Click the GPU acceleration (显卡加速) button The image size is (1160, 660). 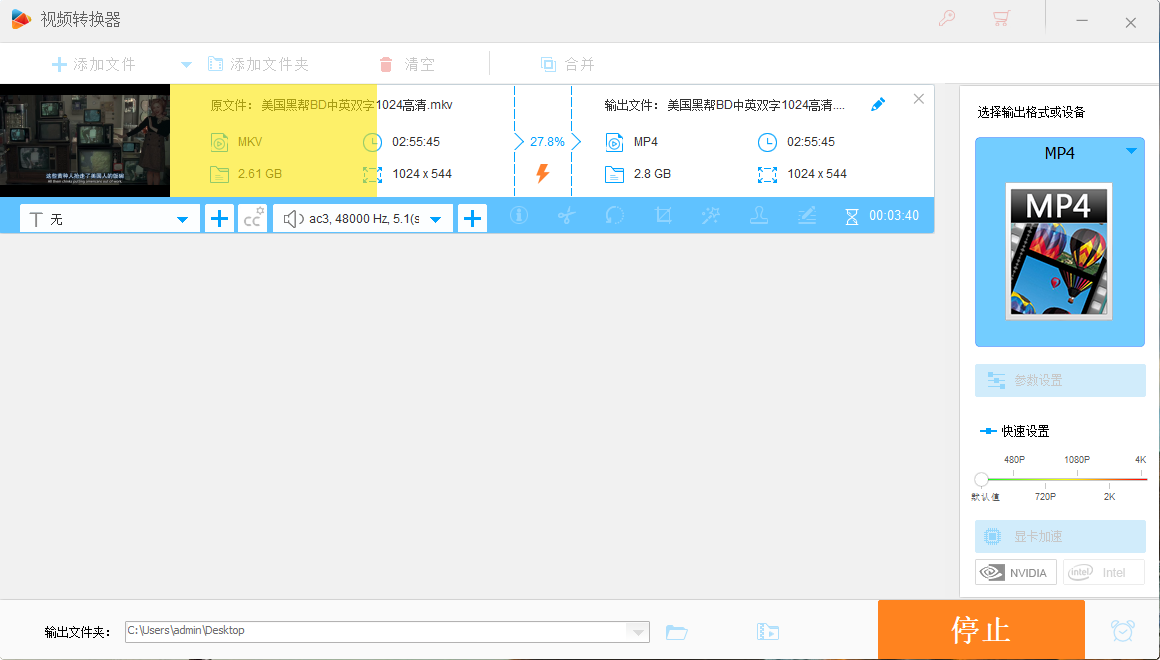pyautogui.click(x=1060, y=536)
